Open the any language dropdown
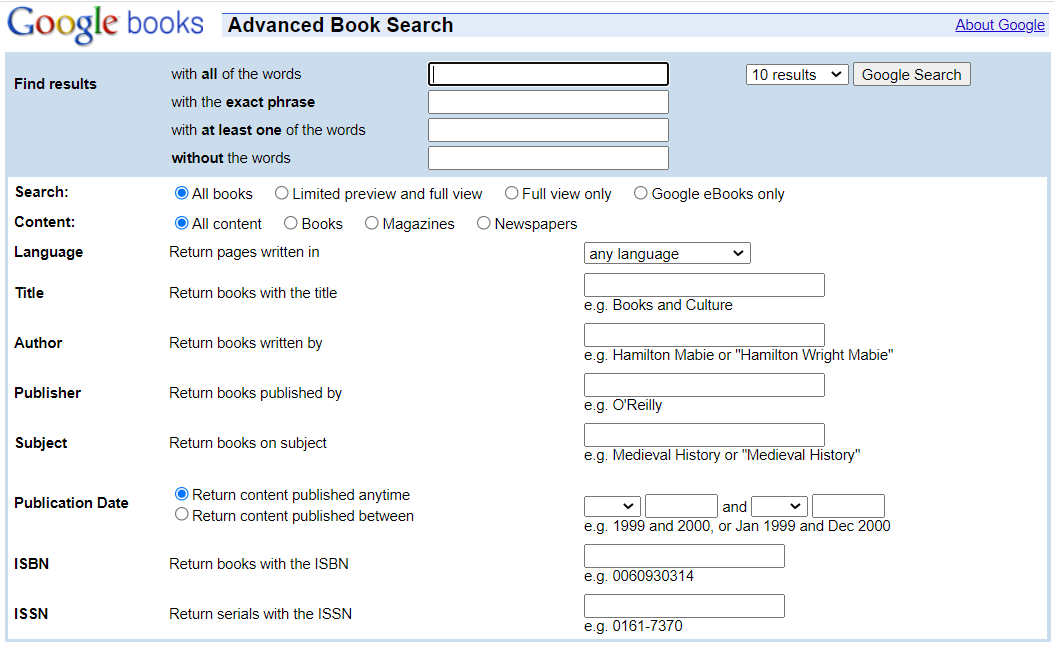This screenshot has width=1054, height=649. [666, 253]
